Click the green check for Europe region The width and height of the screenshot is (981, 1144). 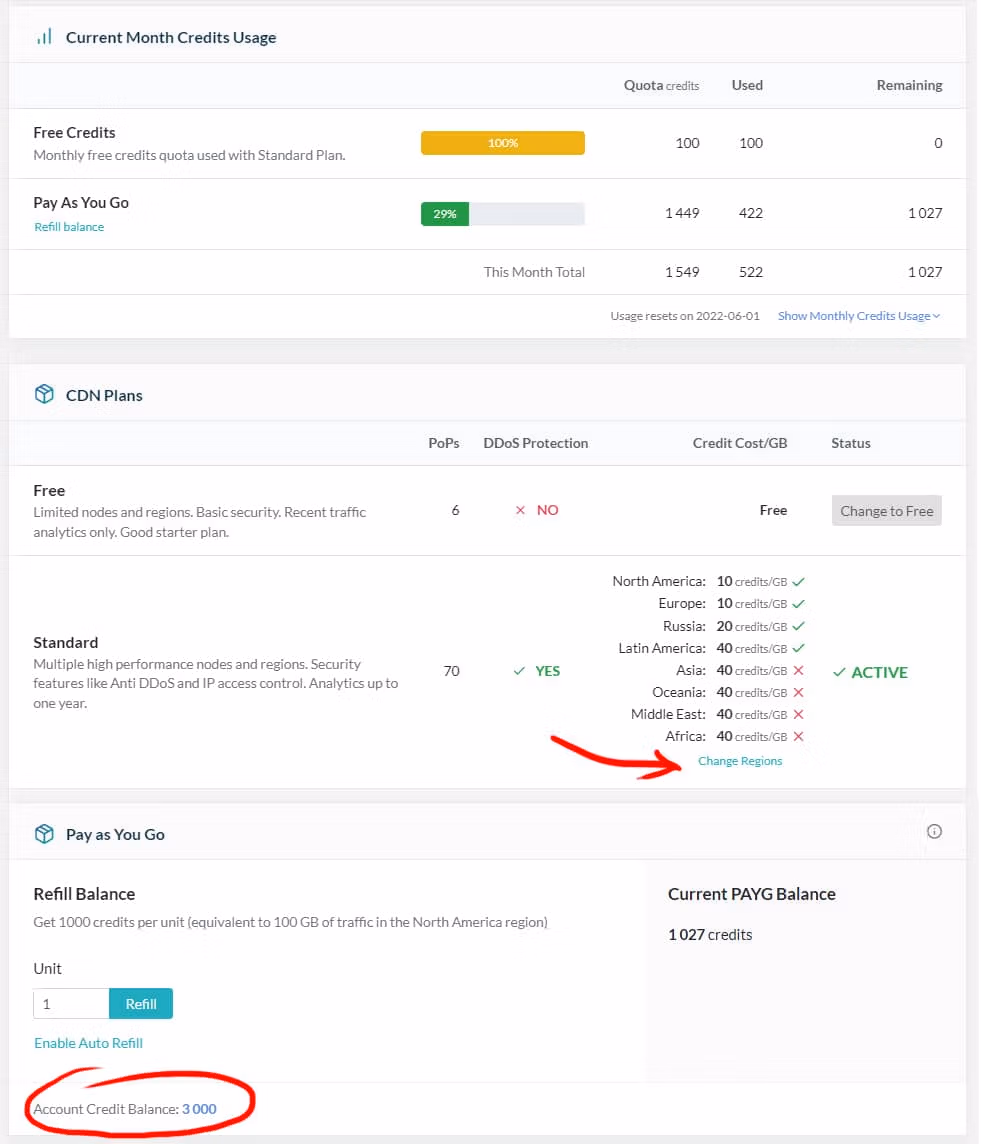tap(799, 604)
